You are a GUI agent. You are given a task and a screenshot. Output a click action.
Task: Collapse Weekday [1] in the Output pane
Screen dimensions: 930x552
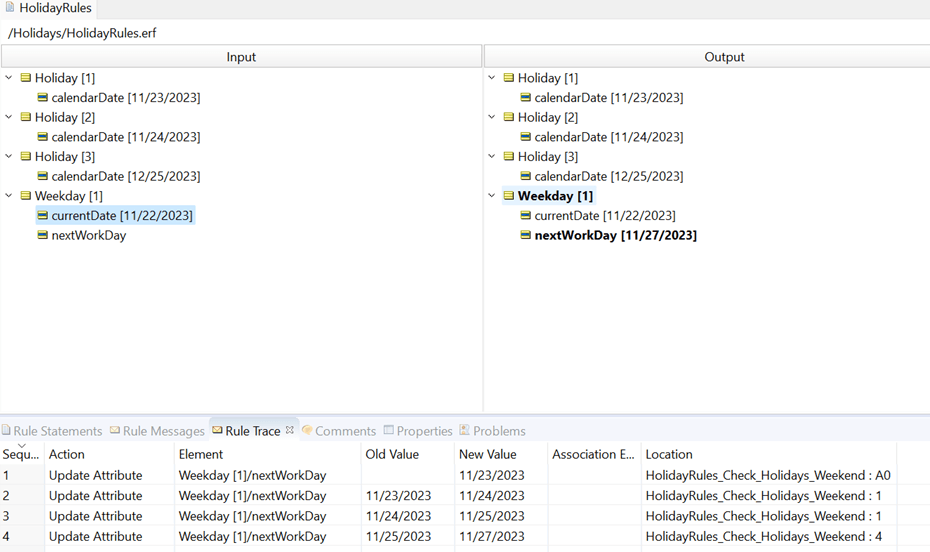click(x=492, y=196)
